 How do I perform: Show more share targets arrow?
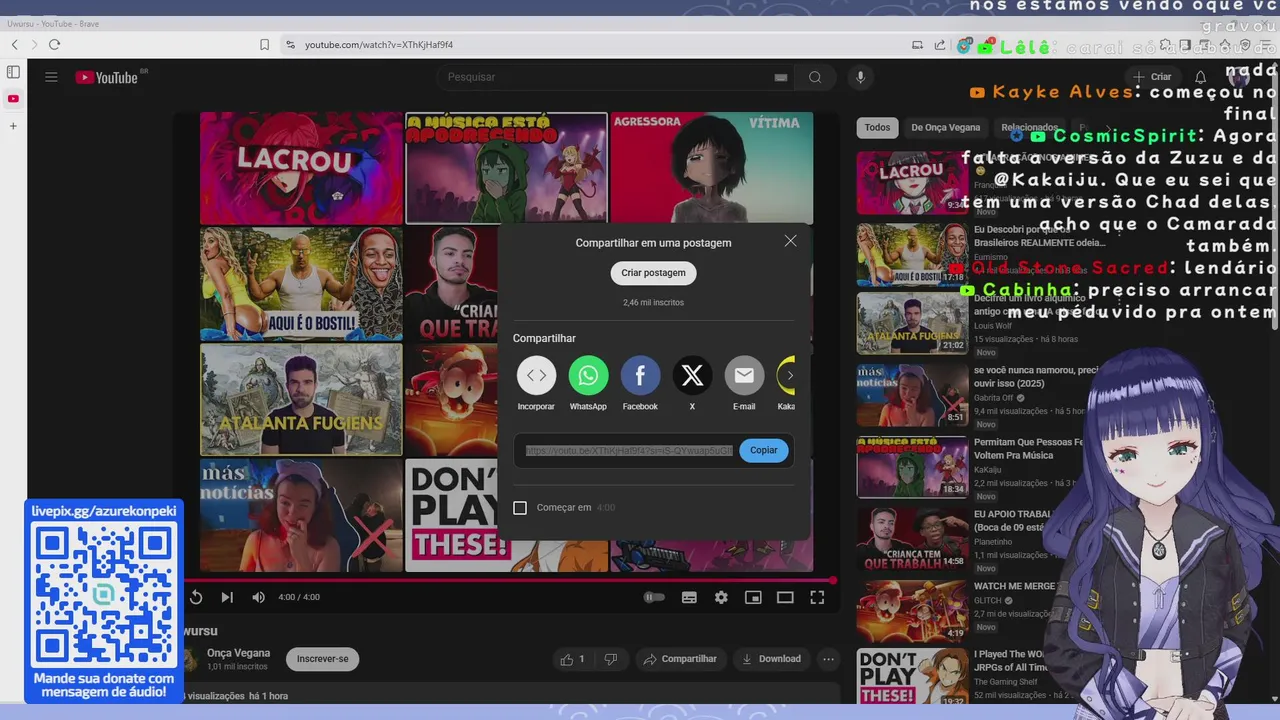click(x=790, y=376)
